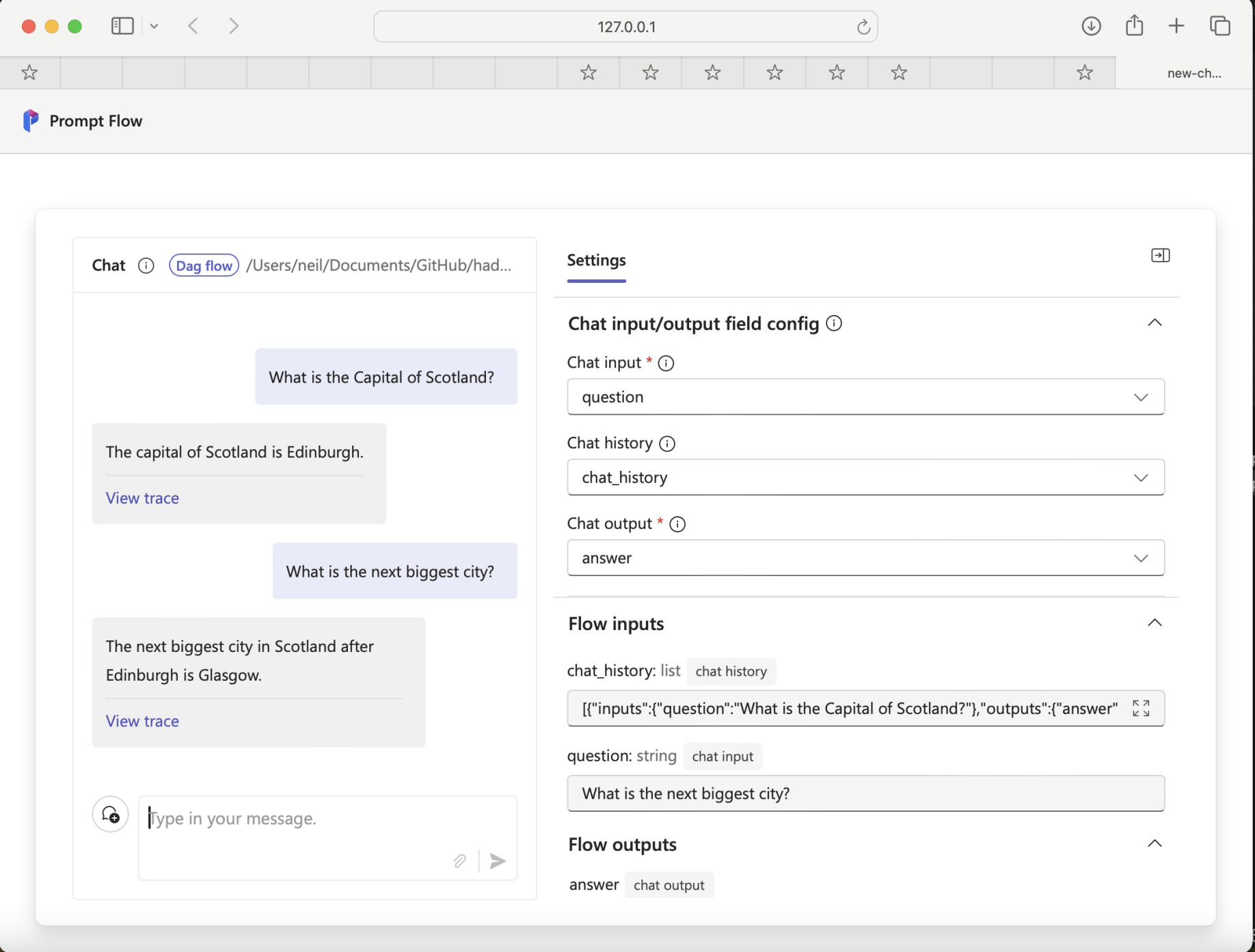Select the Settings tab
This screenshot has height=952, width=1255.
tap(596, 260)
